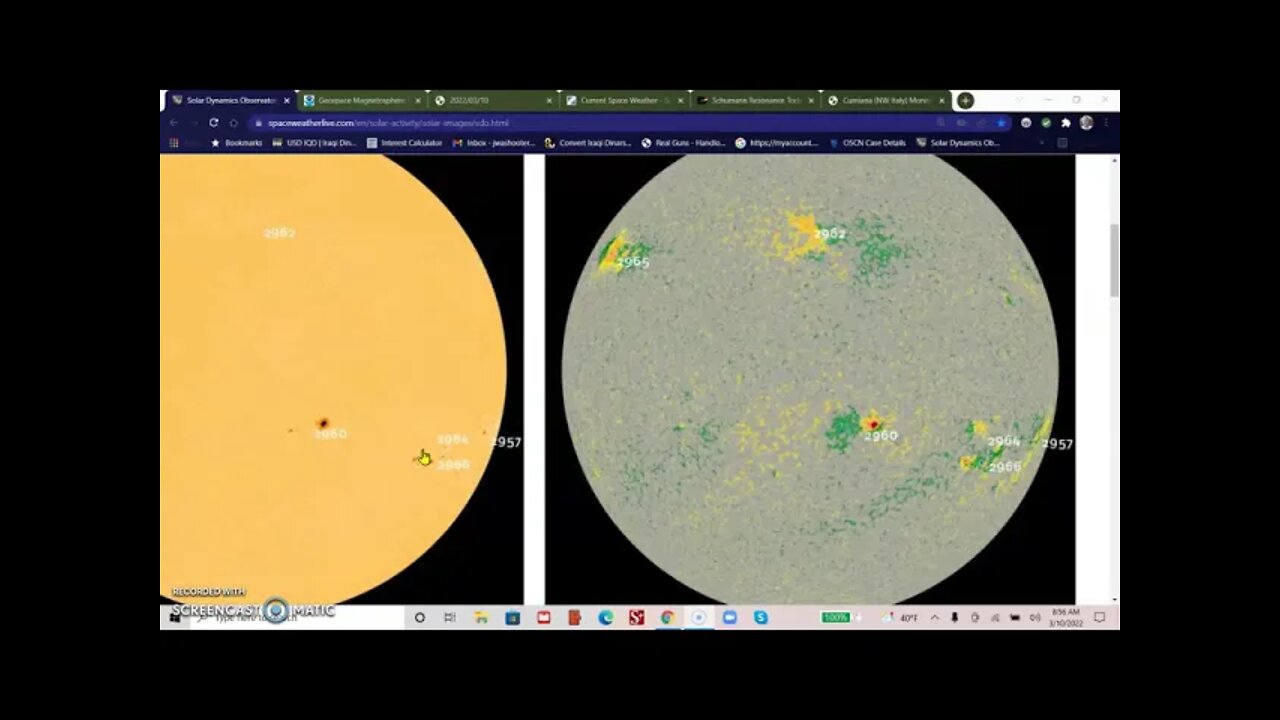Click region label 2965 on magnetogram
Image resolution: width=1280 pixels, height=720 pixels.
633,263
